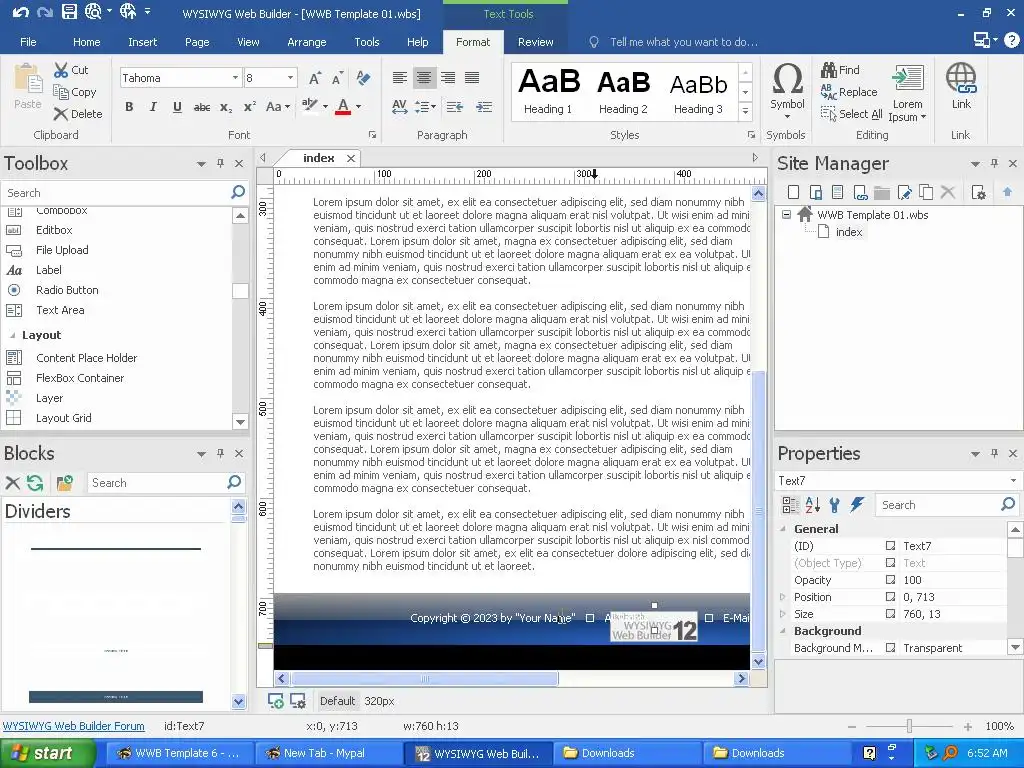Image resolution: width=1024 pixels, height=768 pixels.
Task: Toggle the Position property checkbox
Action: pyautogui.click(x=890, y=596)
